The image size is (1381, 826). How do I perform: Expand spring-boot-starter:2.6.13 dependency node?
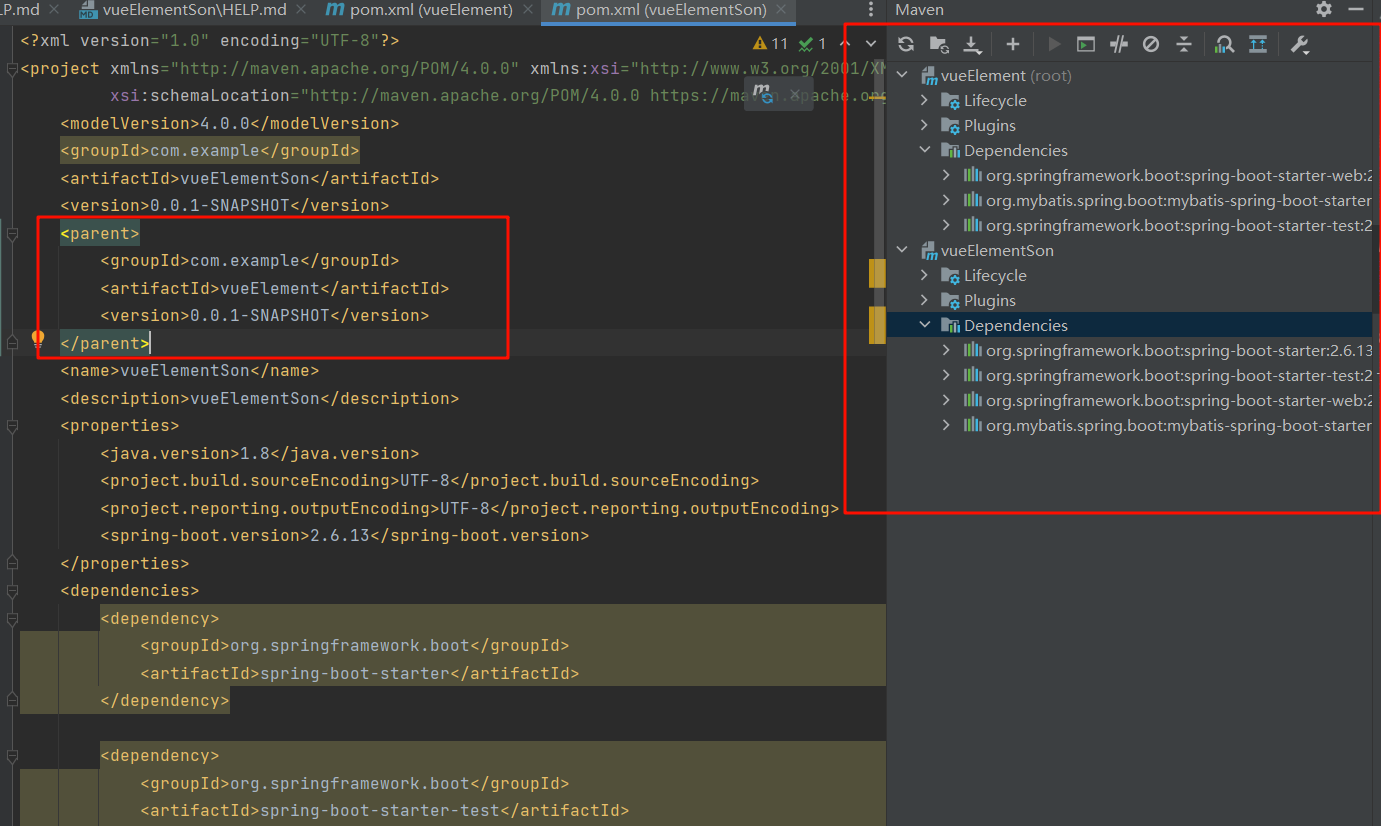947,350
